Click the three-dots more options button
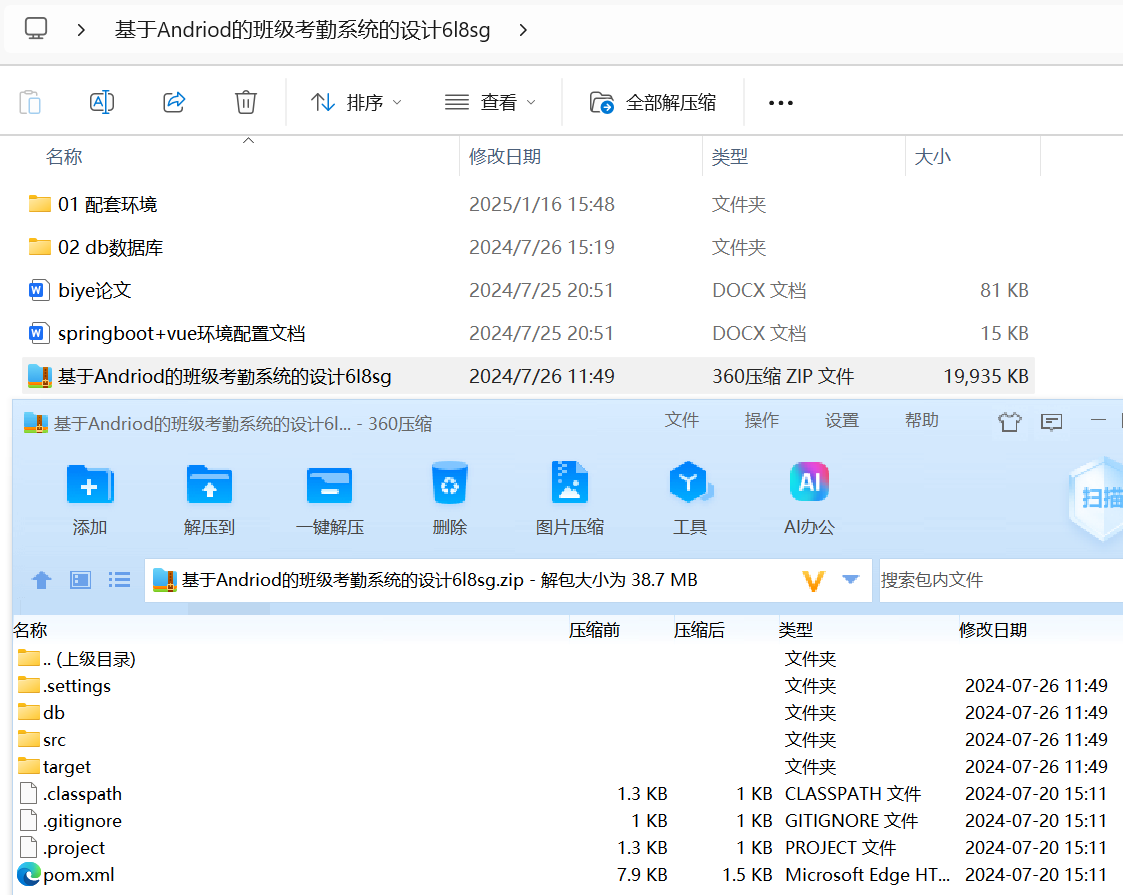 781,103
